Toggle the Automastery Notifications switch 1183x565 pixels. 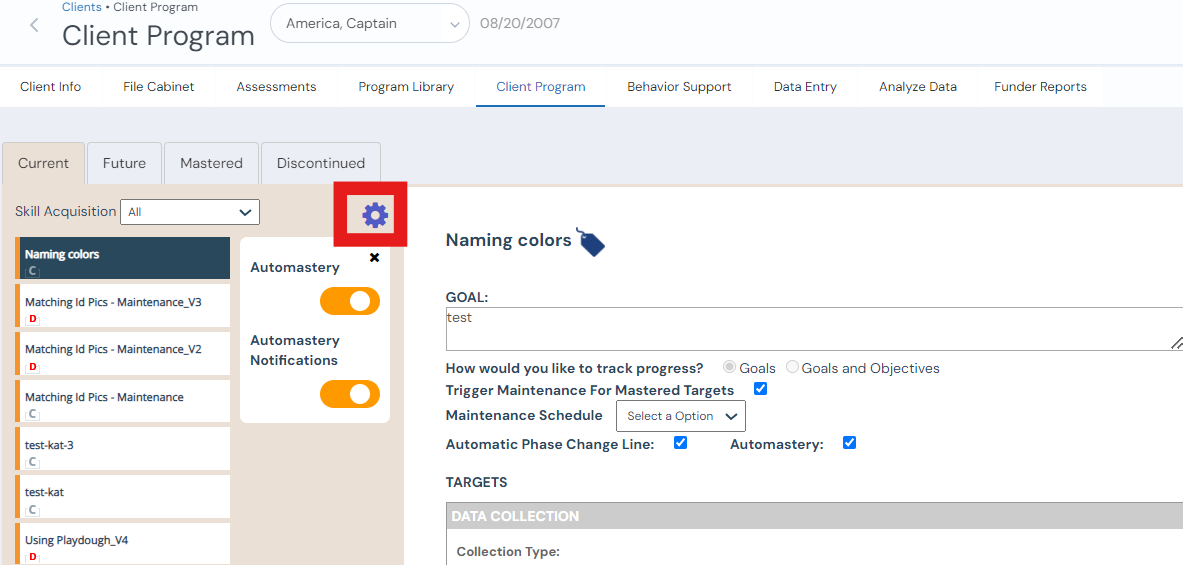coord(350,394)
